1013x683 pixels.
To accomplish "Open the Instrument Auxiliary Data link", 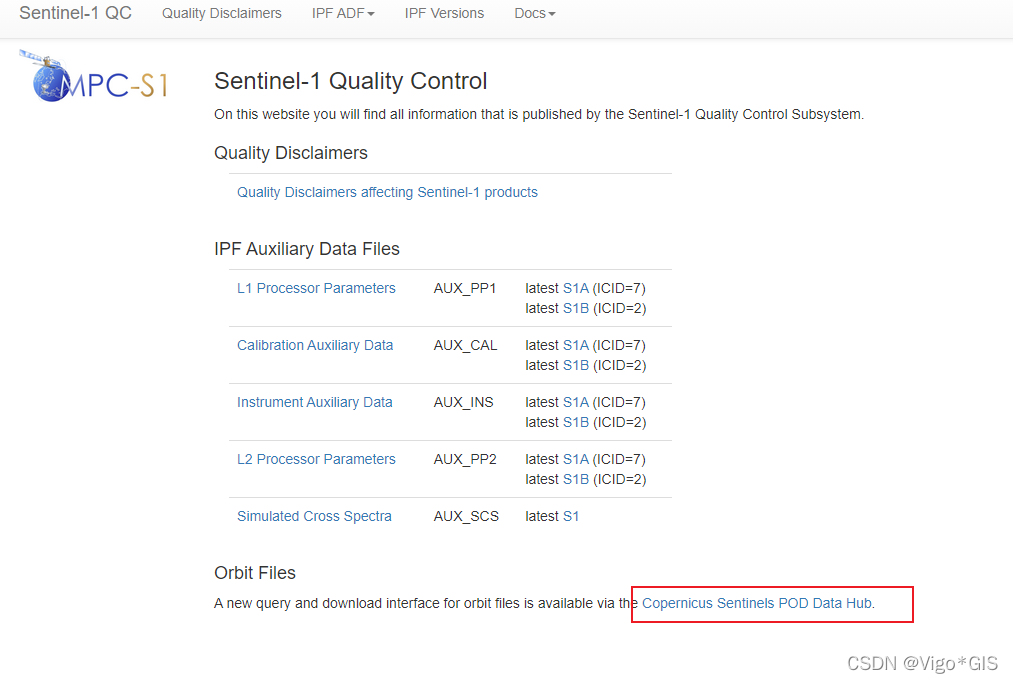I will click(x=315, y=402).
